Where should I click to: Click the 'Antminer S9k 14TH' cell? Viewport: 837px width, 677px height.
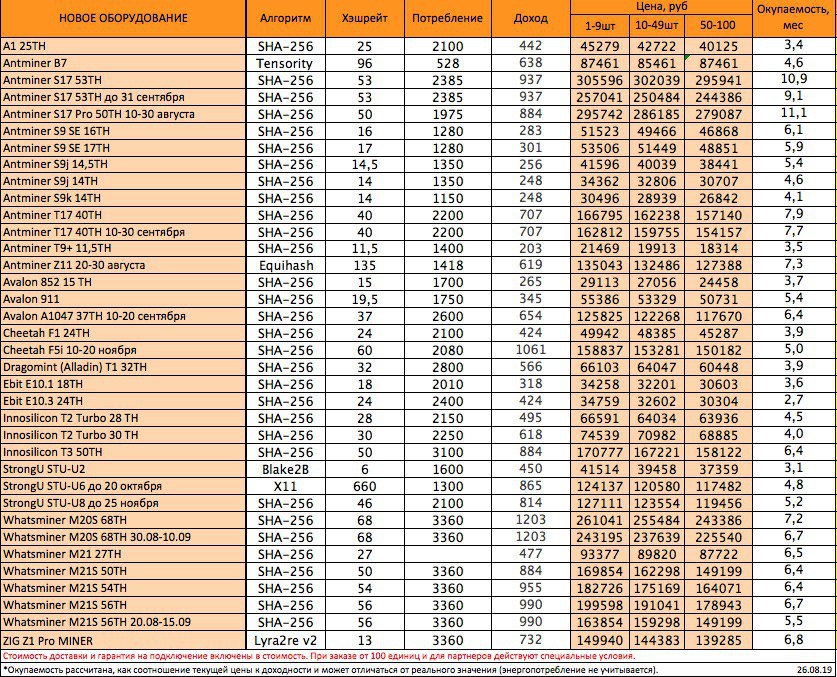tap(123, 198)
